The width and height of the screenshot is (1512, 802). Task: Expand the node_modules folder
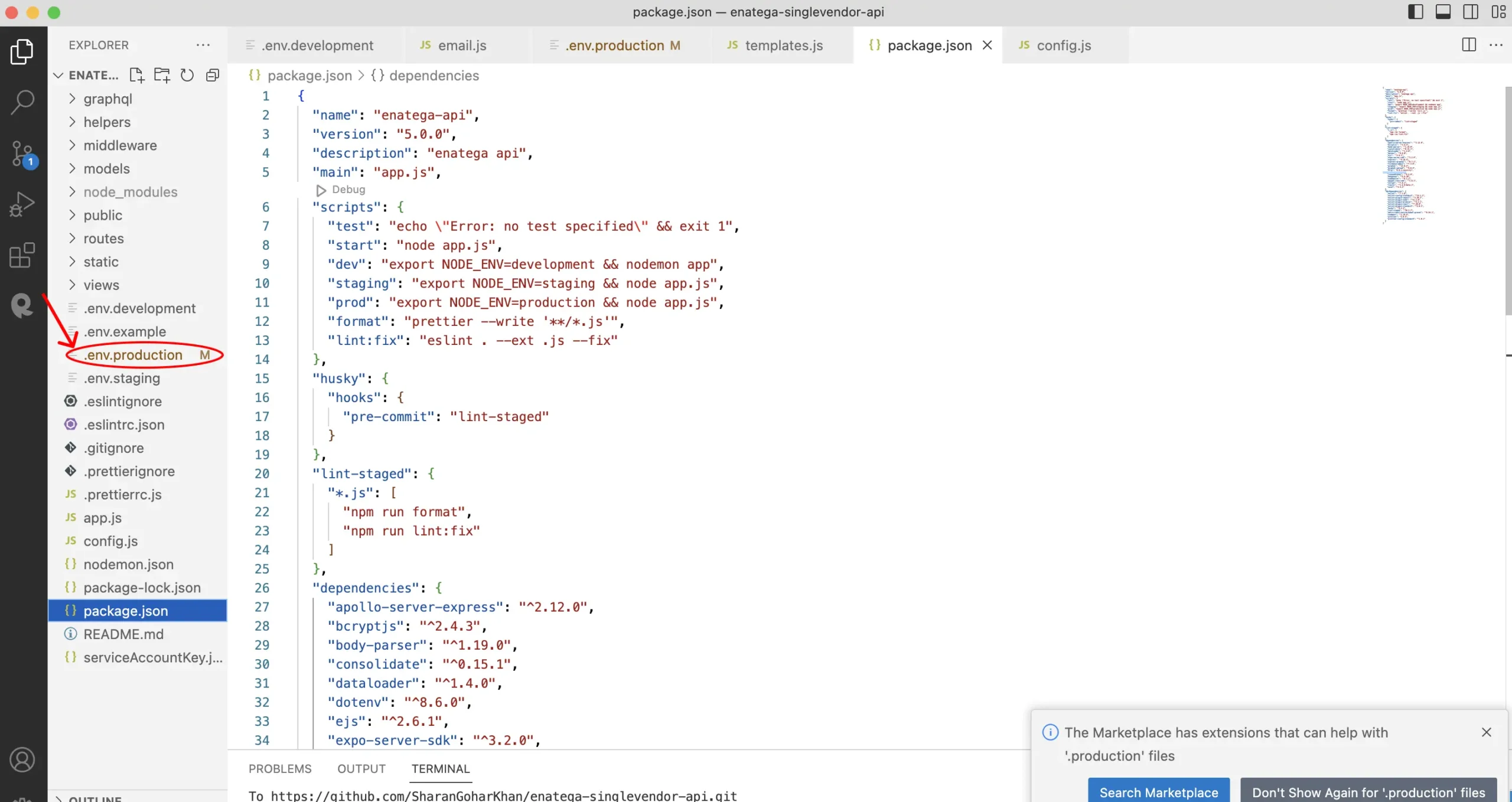coord(130,192)
